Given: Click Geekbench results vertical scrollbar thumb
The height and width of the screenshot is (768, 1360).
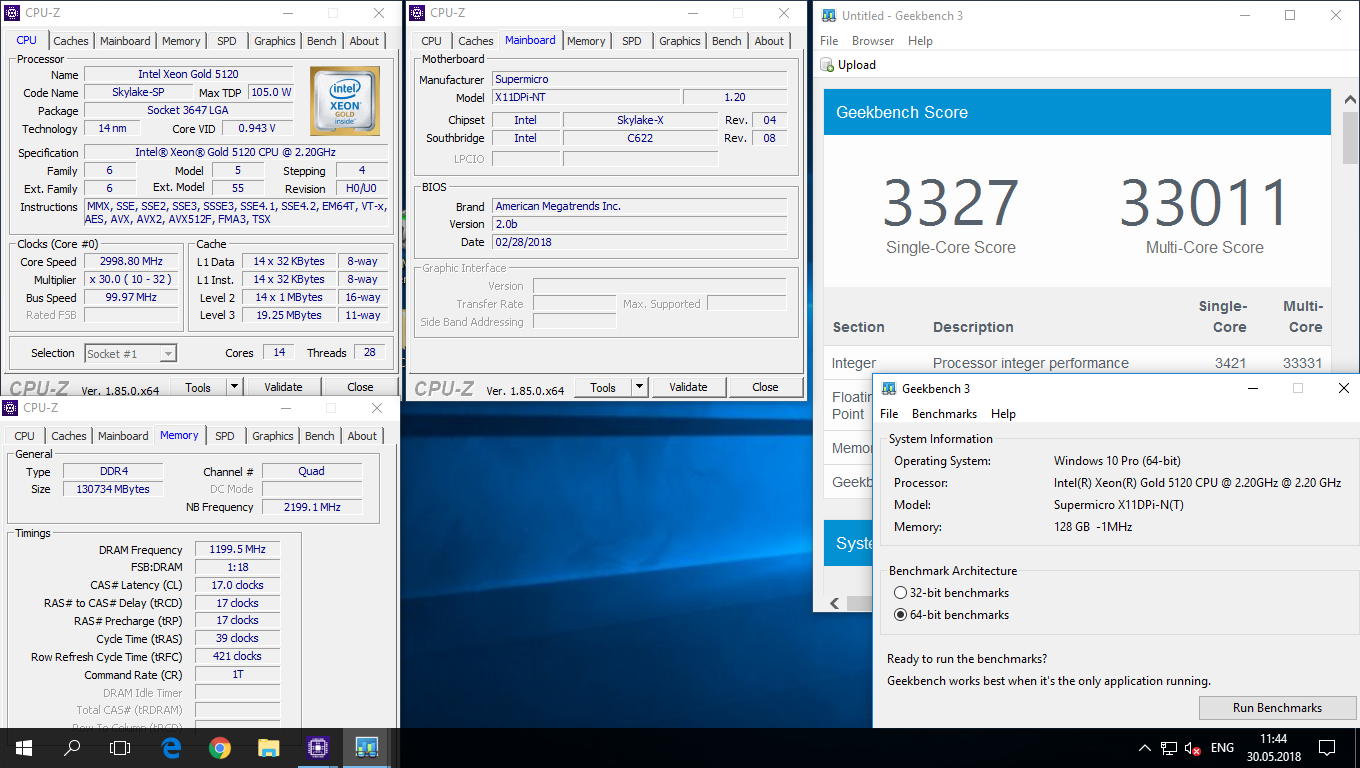Looking at the screenshot, I should pyautogui.click(x=1350, y=137).
